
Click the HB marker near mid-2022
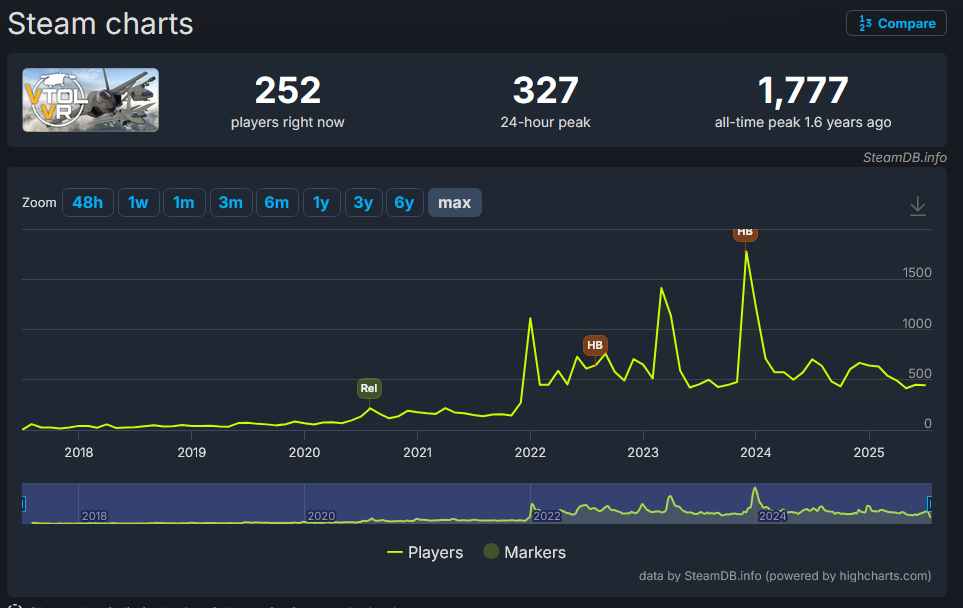tap(595, 345)
